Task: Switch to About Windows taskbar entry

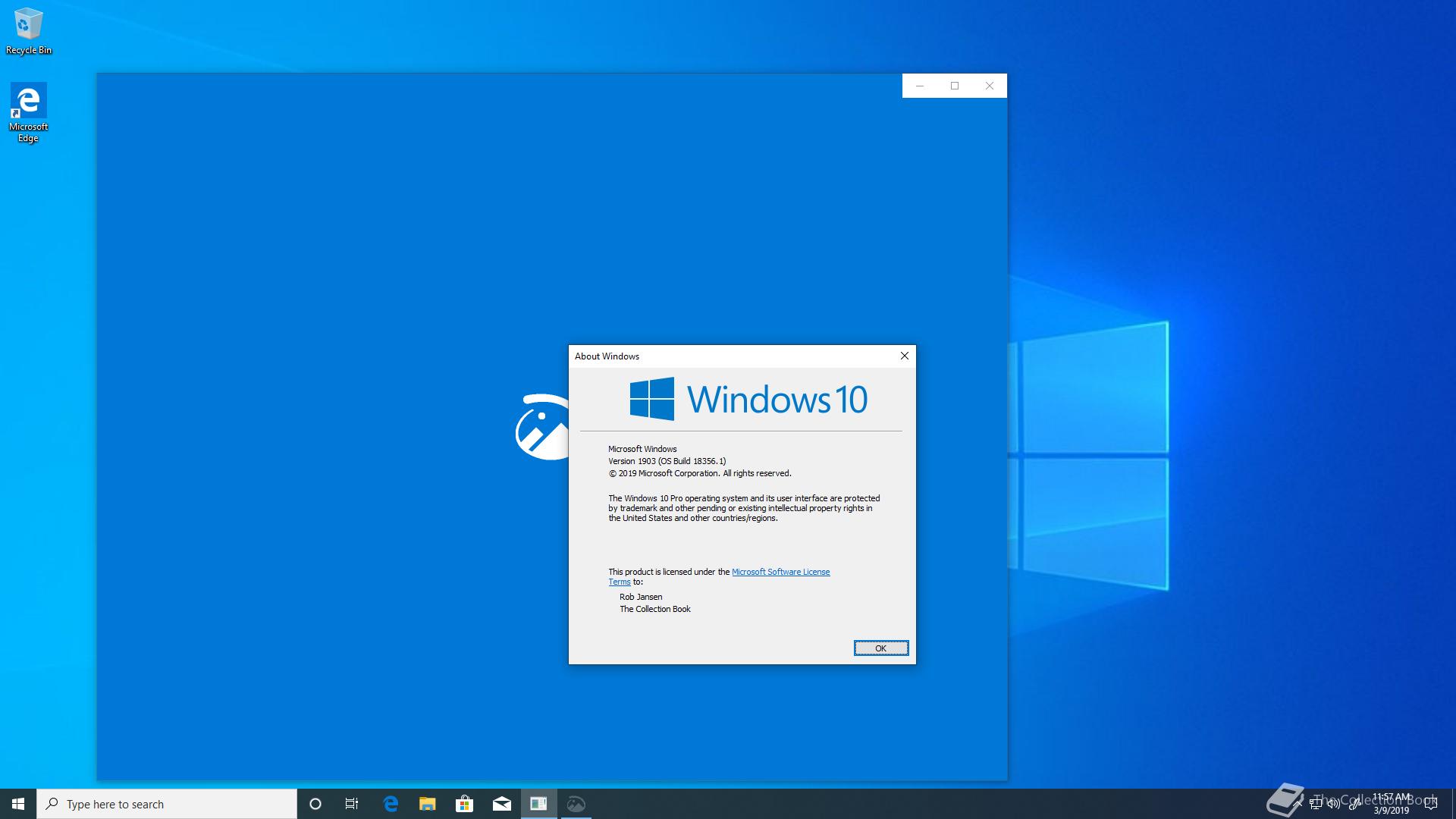Action: (539, 804)
